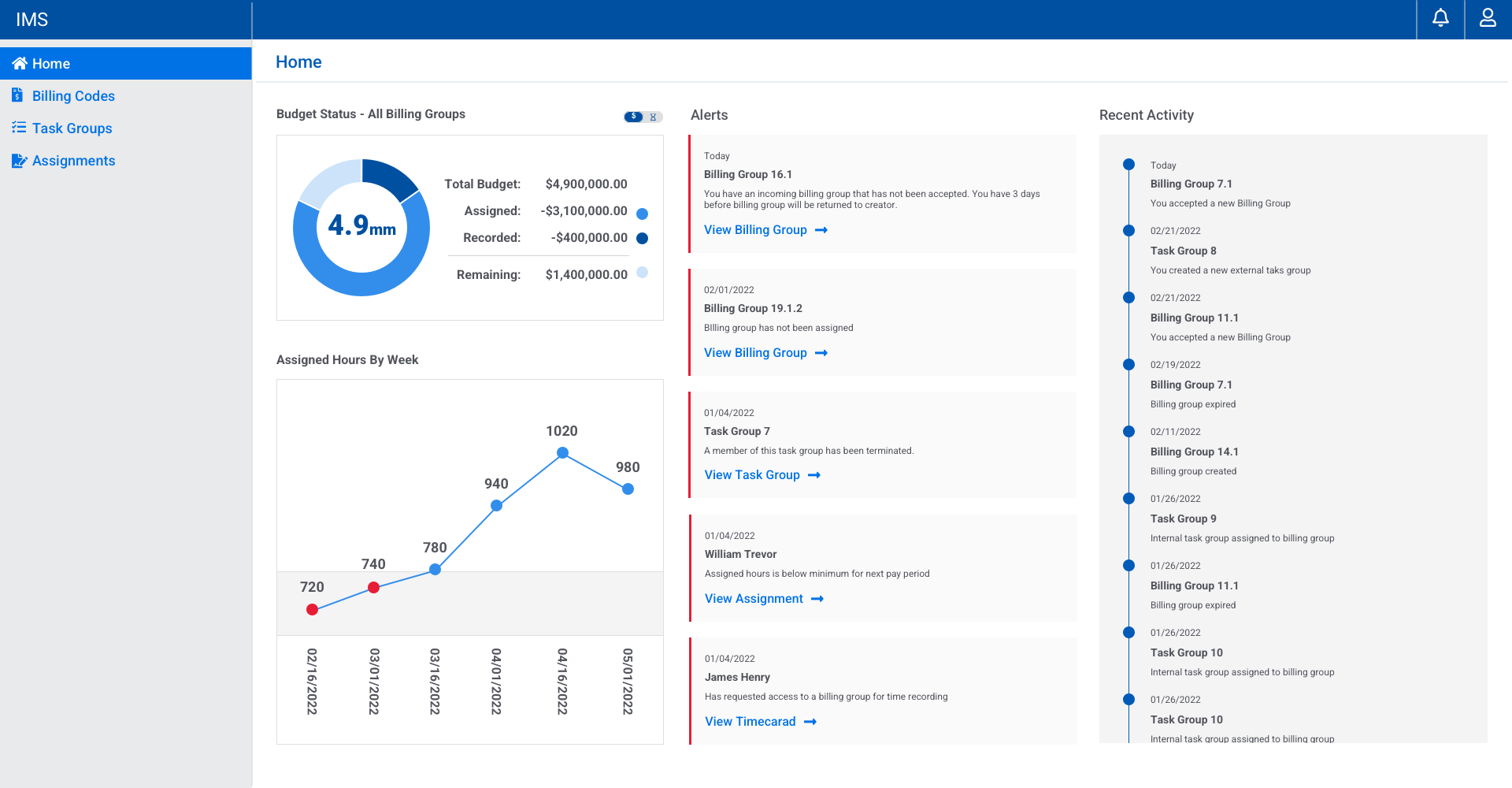The width and height of the screenshot is (1512, 788).
Task: Click the Task Group 8 timeline marker
Action: (1128, 231)
